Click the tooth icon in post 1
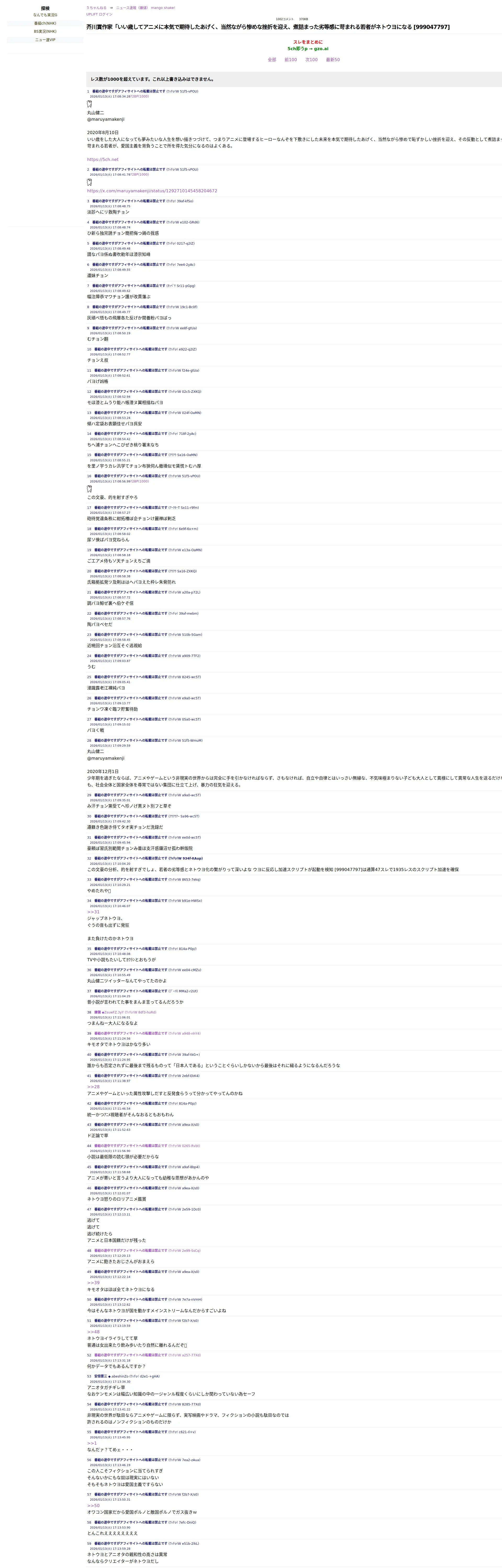 [x=90, y=104]
